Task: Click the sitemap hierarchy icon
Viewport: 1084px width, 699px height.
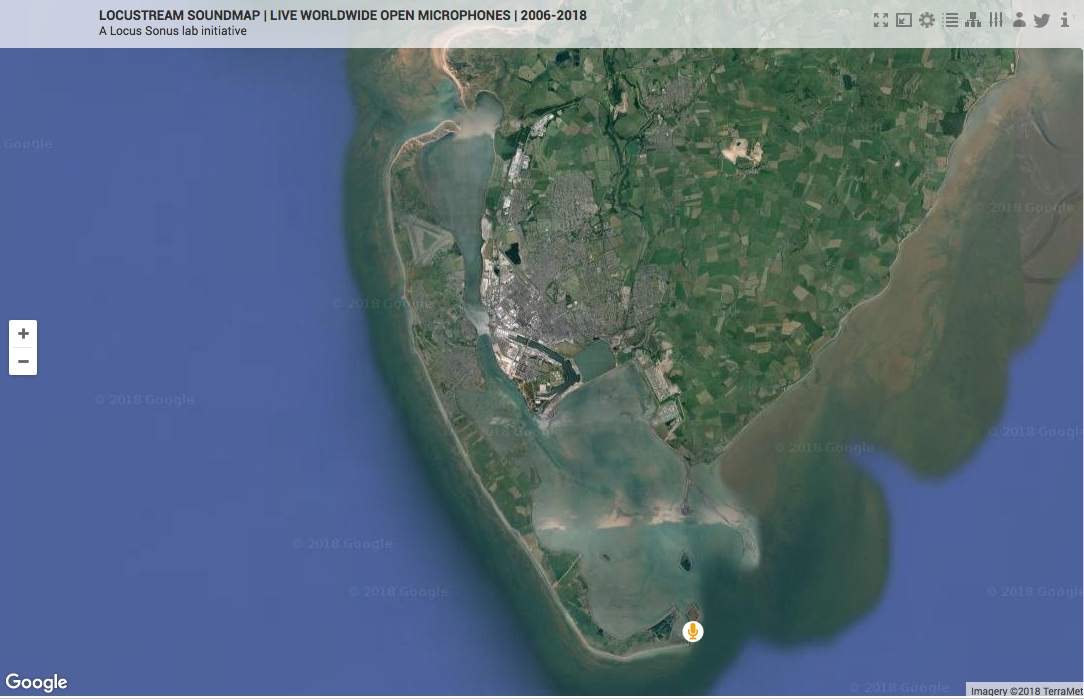Action: pos(973,20)
